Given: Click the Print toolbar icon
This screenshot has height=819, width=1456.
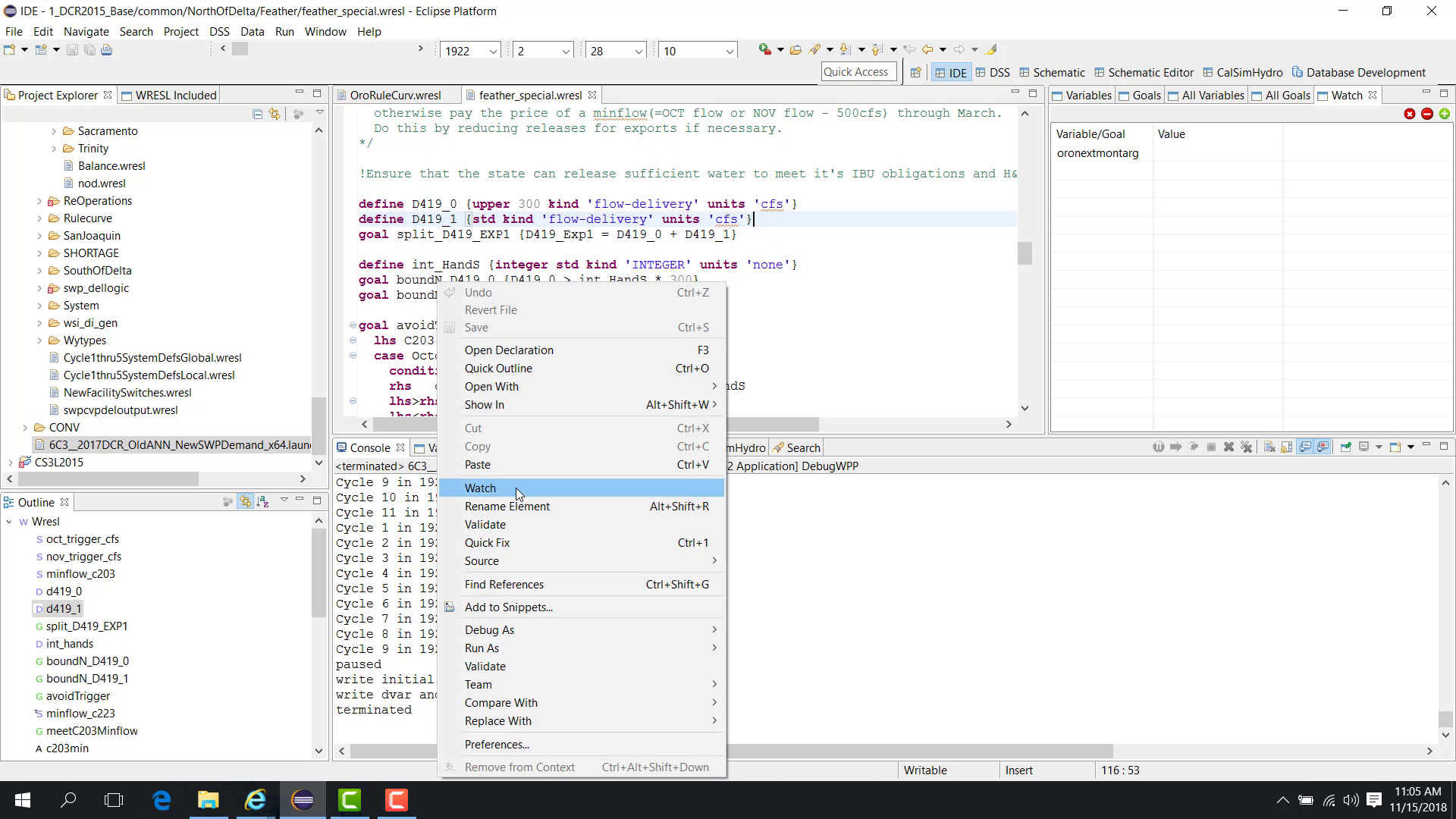Looking at the screenshot, I should (x=107, y=50).
